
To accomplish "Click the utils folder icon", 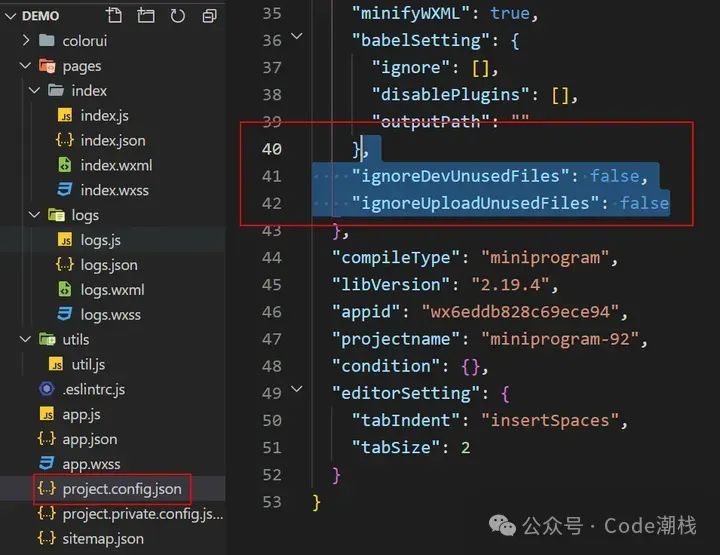I will 47,339.
